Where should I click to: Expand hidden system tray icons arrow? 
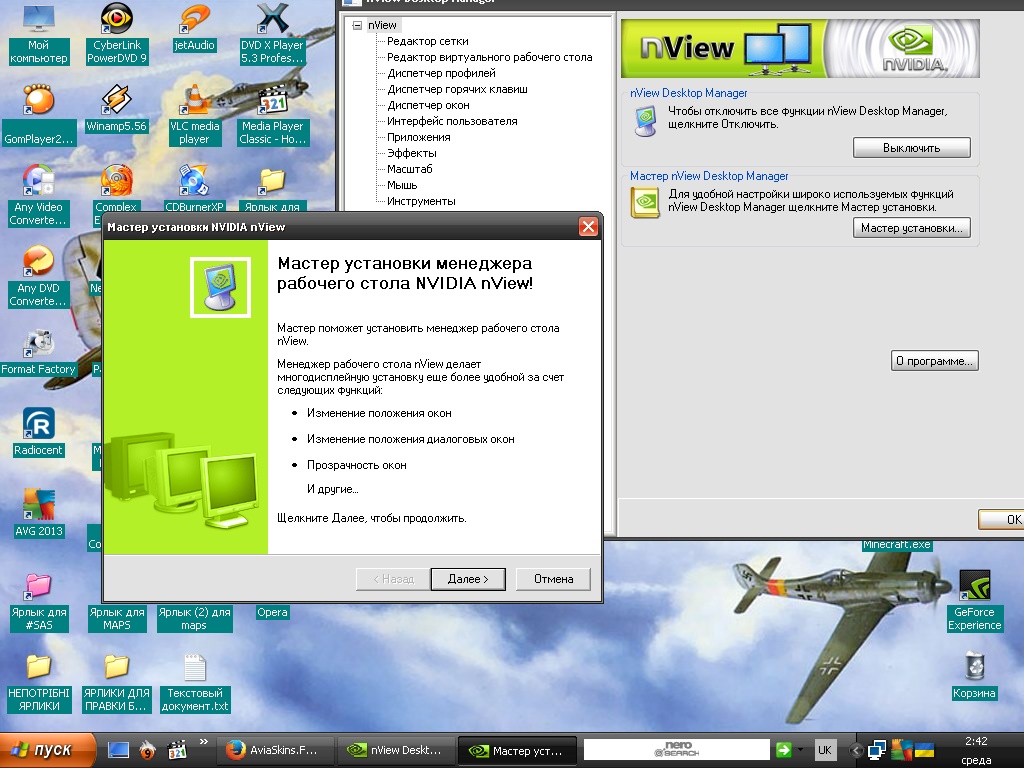tap(856, 750)
